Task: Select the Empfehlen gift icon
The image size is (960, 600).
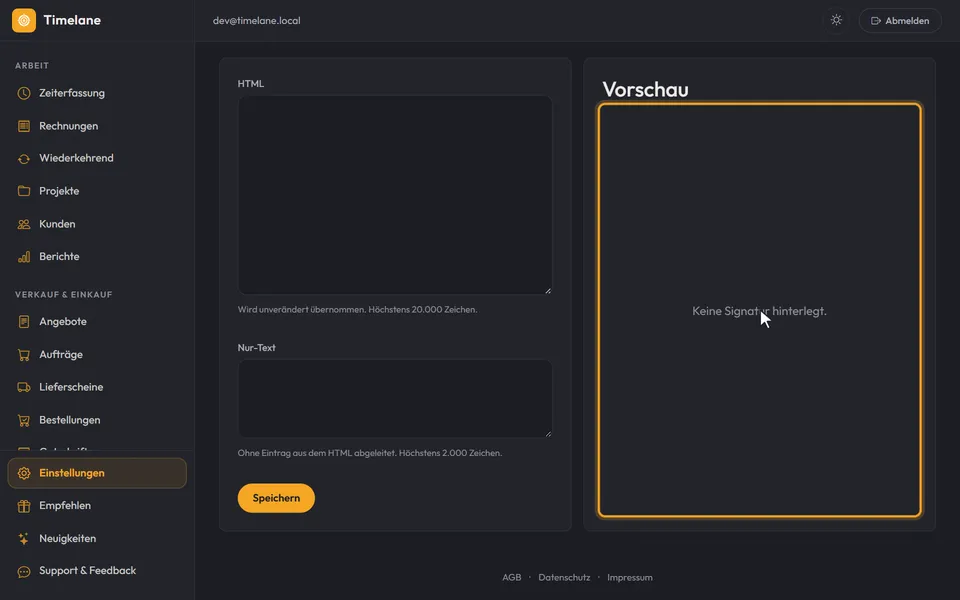Action: 24,506
